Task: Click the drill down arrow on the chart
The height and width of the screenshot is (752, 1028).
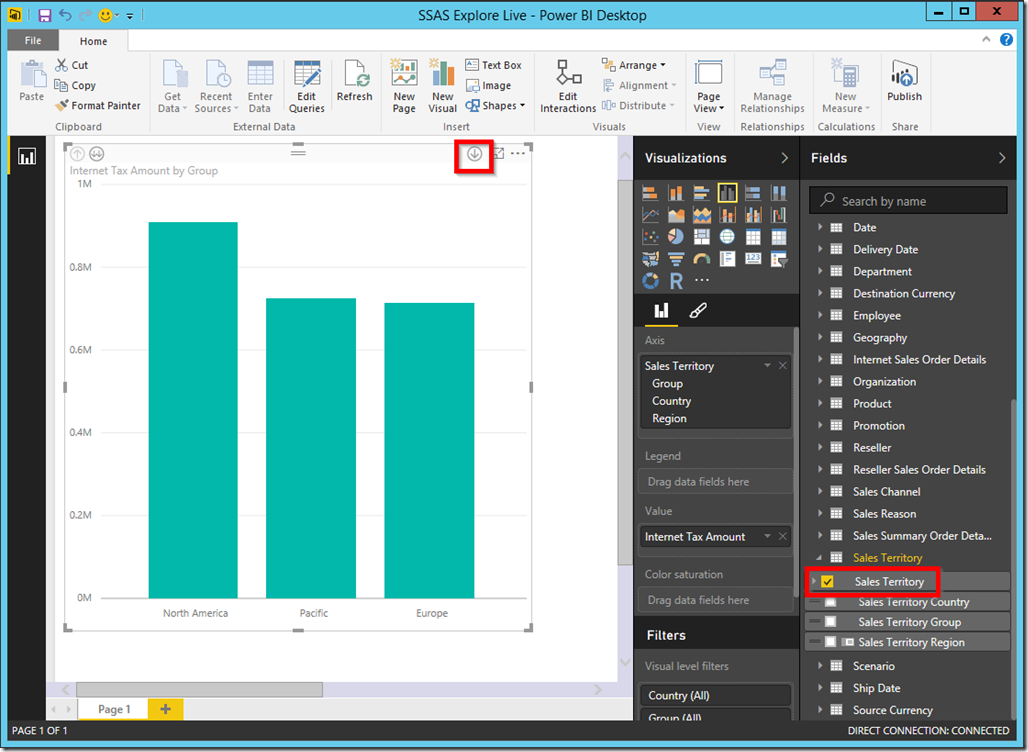Action: click(474, 154)
